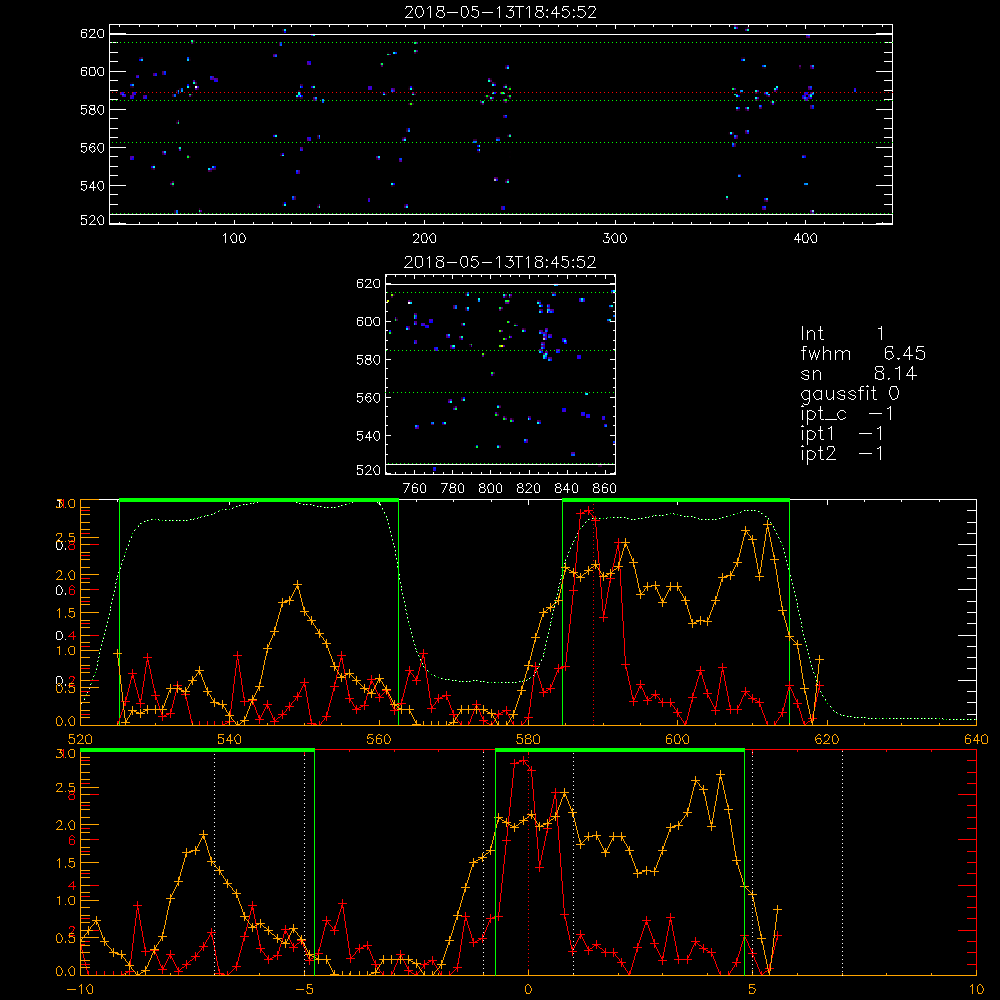The image size is (1000, 1000).
Task: Select the 'ipt_c -1' line
Action: click(x=848, y=414)
